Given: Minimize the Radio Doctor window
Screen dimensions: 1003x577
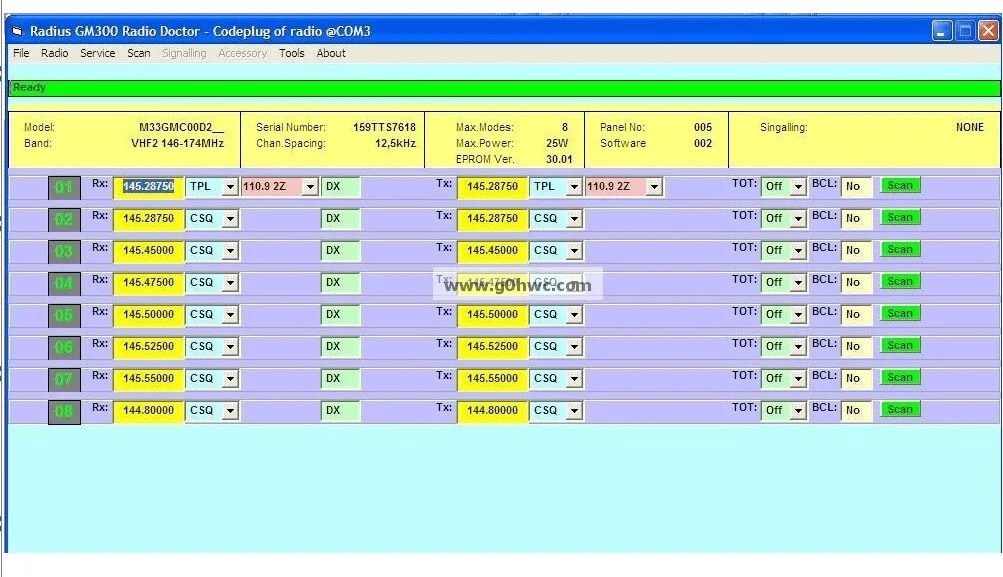Looking at the screenshot, I should pyautogui.click(x=942, y=31).
